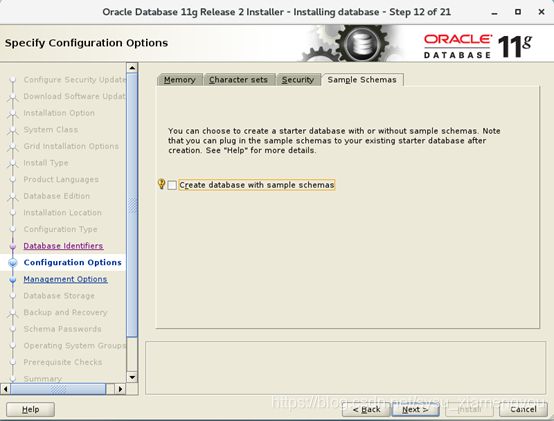Click the Download Software Updates step text
554x421 pixels.
coord(74,96)
